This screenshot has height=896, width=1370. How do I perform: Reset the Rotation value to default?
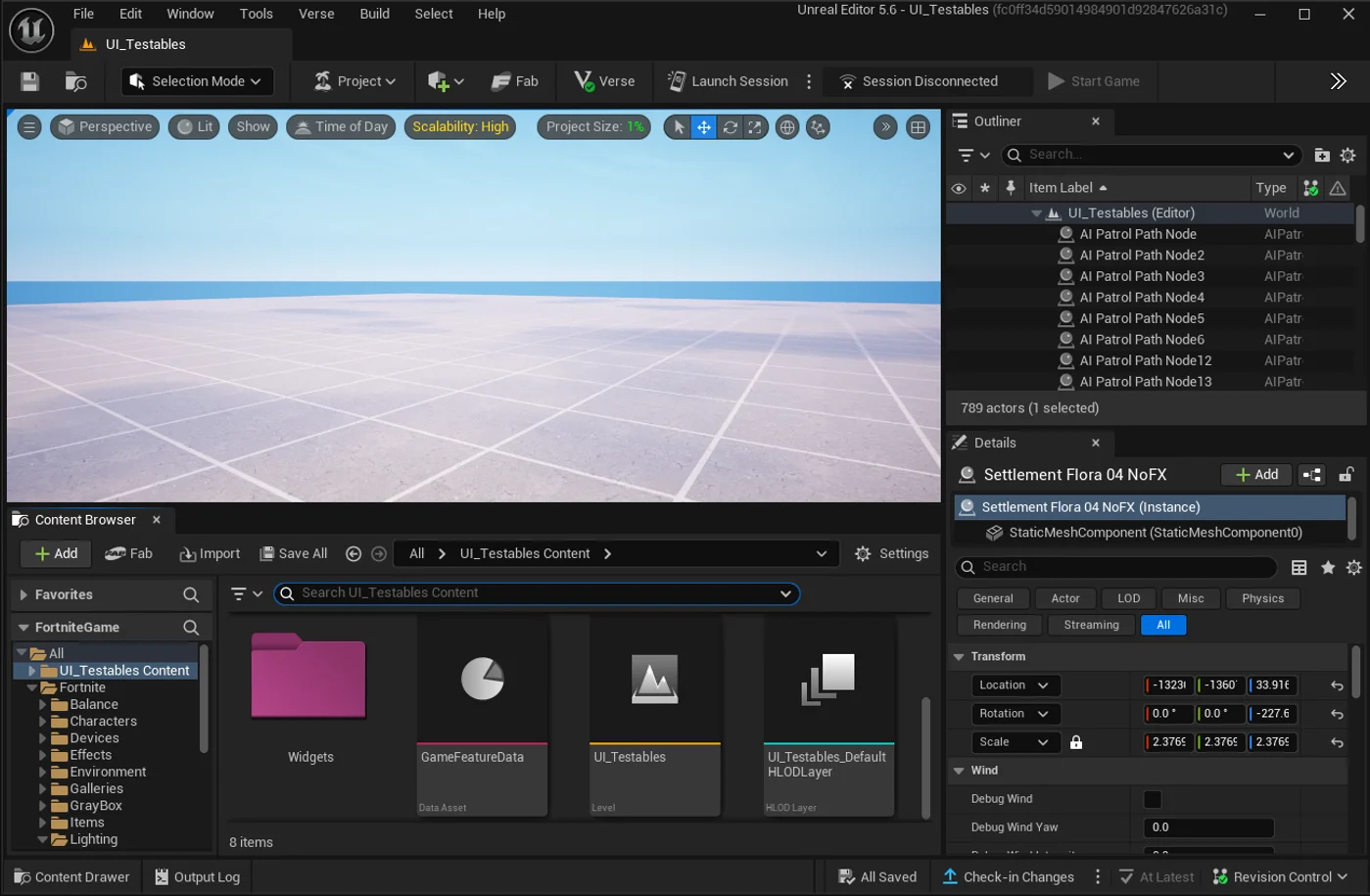pos(1337,714)
